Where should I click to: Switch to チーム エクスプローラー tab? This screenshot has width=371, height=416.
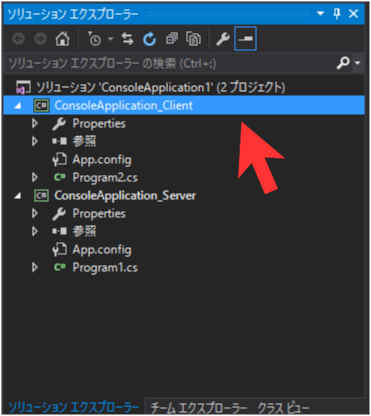click(199, 408)
